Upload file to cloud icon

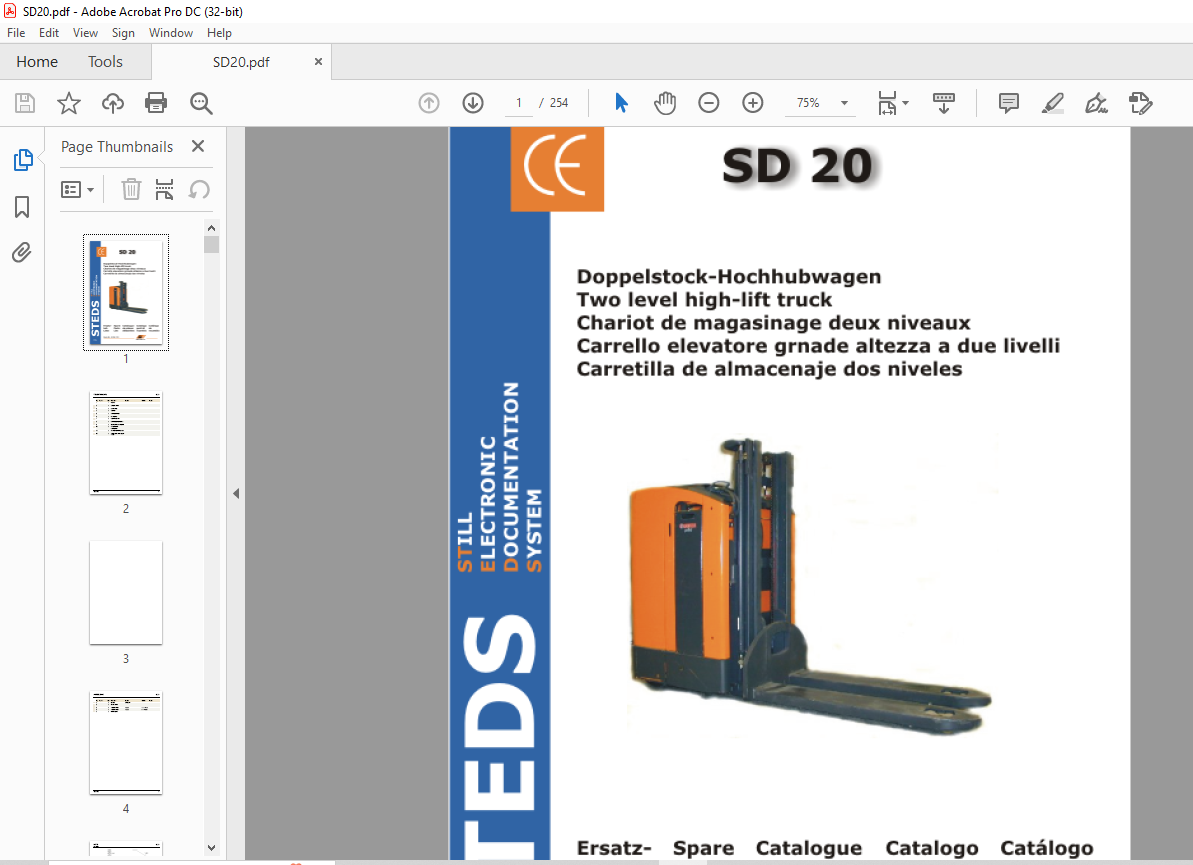tap(113, 103)
